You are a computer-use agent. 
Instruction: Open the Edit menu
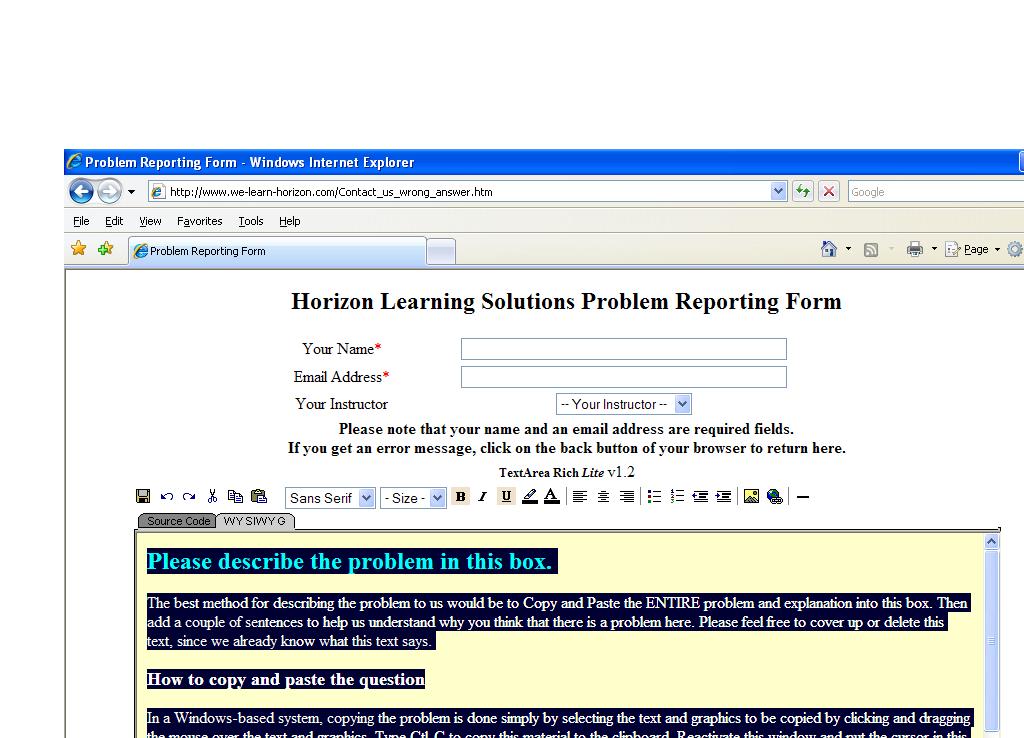114,221
